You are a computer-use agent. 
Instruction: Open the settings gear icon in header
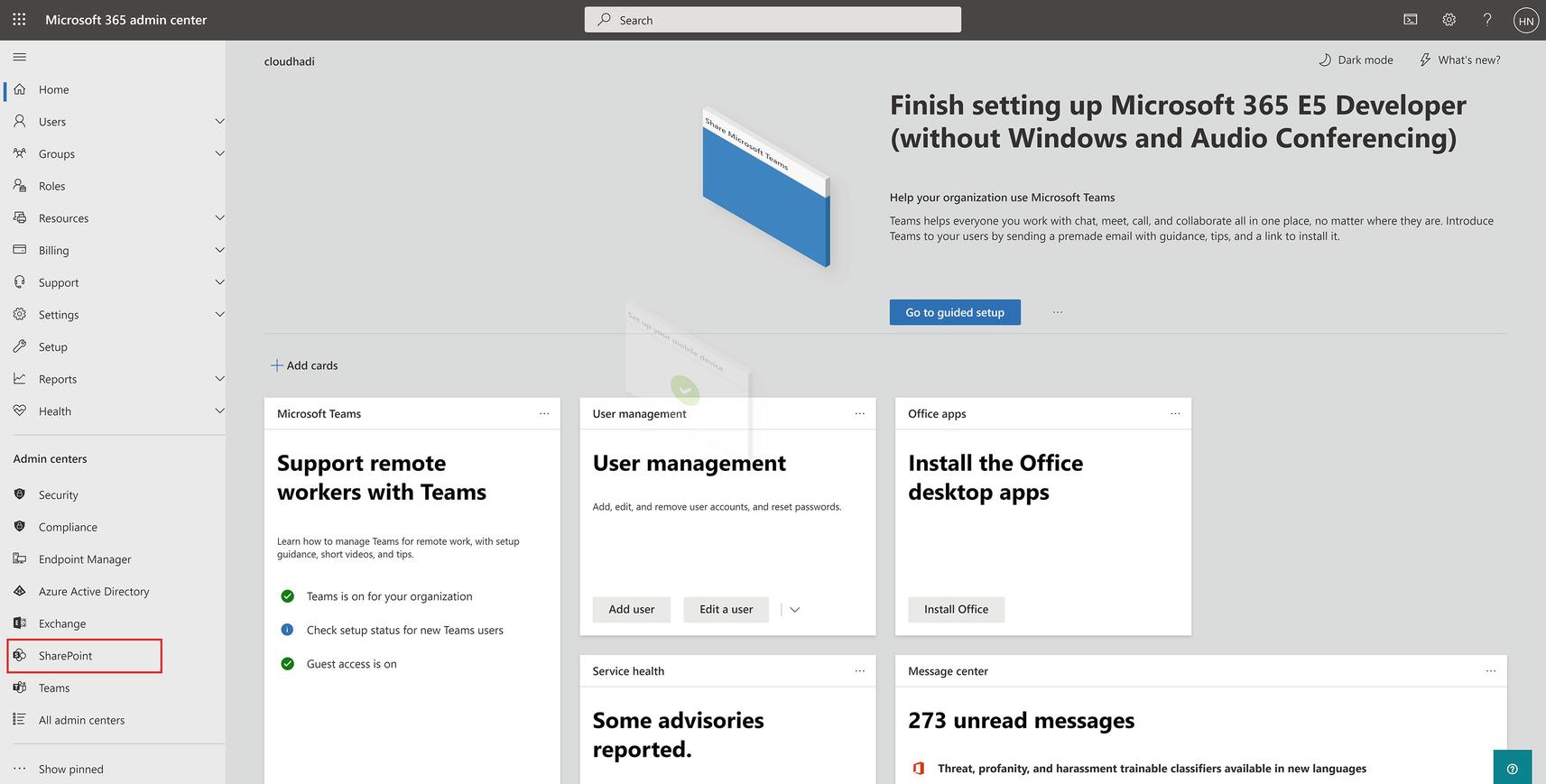pos(1449,19)
